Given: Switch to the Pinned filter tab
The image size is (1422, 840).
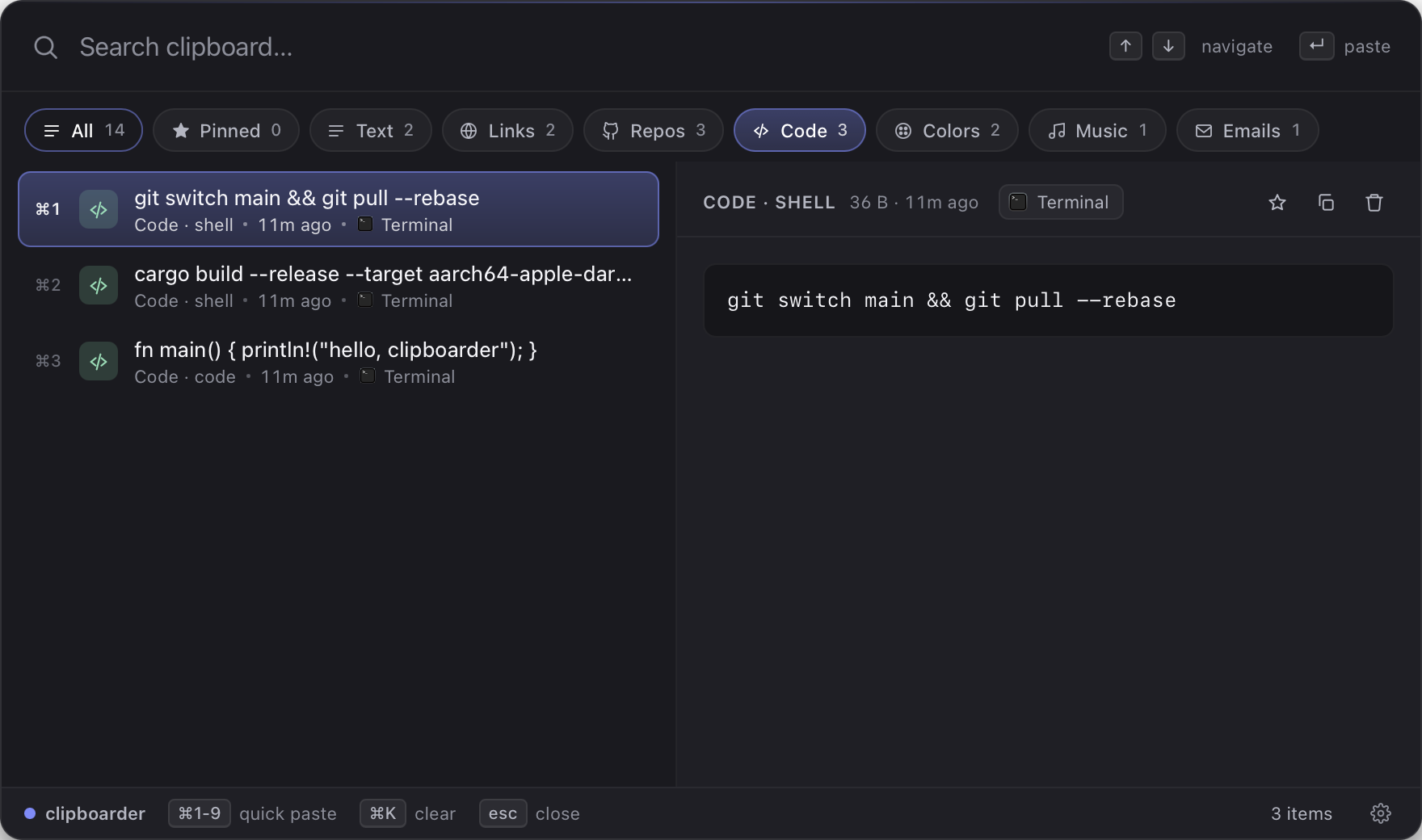Looking at the screenshot, I should [226, 130].
